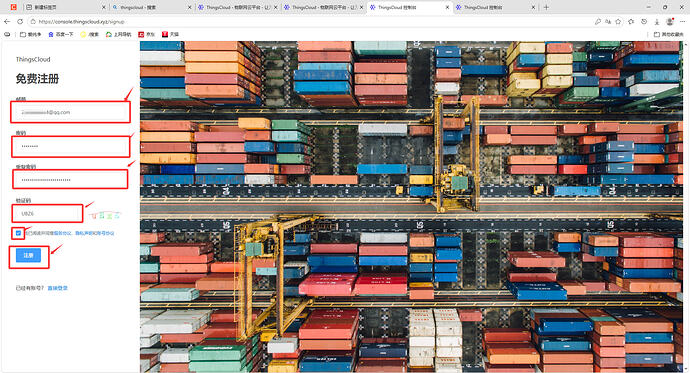Open the downloads arrow icon
This screenshot has width=690, height=373.
pos(657,21)
